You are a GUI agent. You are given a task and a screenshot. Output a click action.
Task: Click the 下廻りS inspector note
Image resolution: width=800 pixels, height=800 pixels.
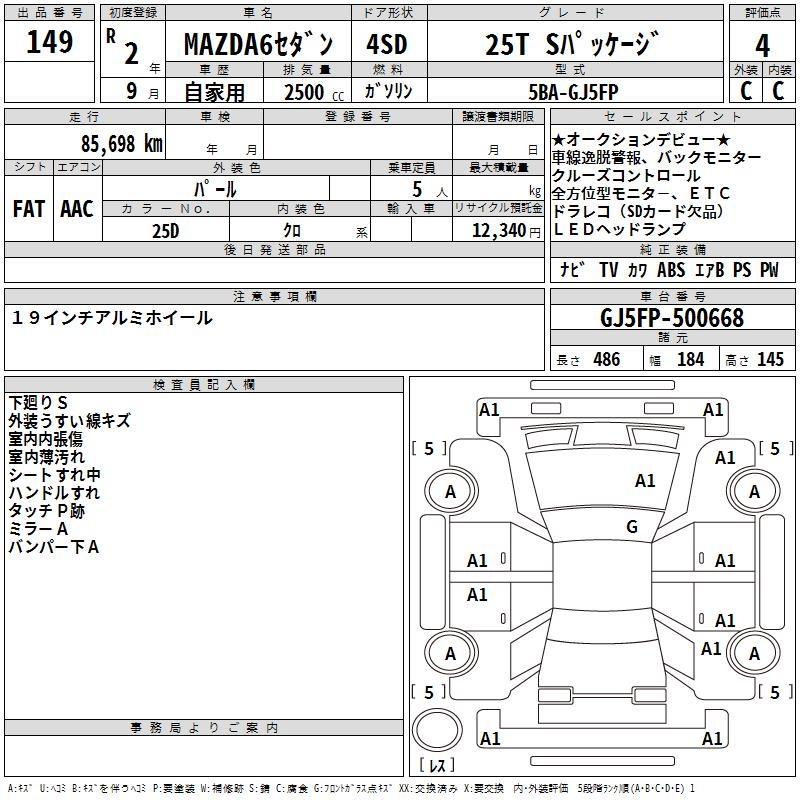38,403
